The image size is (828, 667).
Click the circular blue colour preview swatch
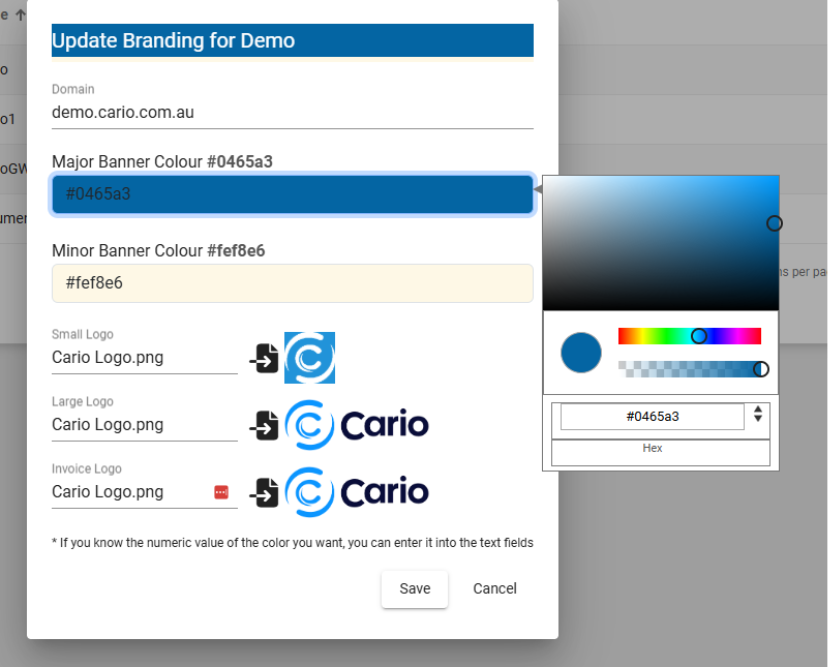581,353
